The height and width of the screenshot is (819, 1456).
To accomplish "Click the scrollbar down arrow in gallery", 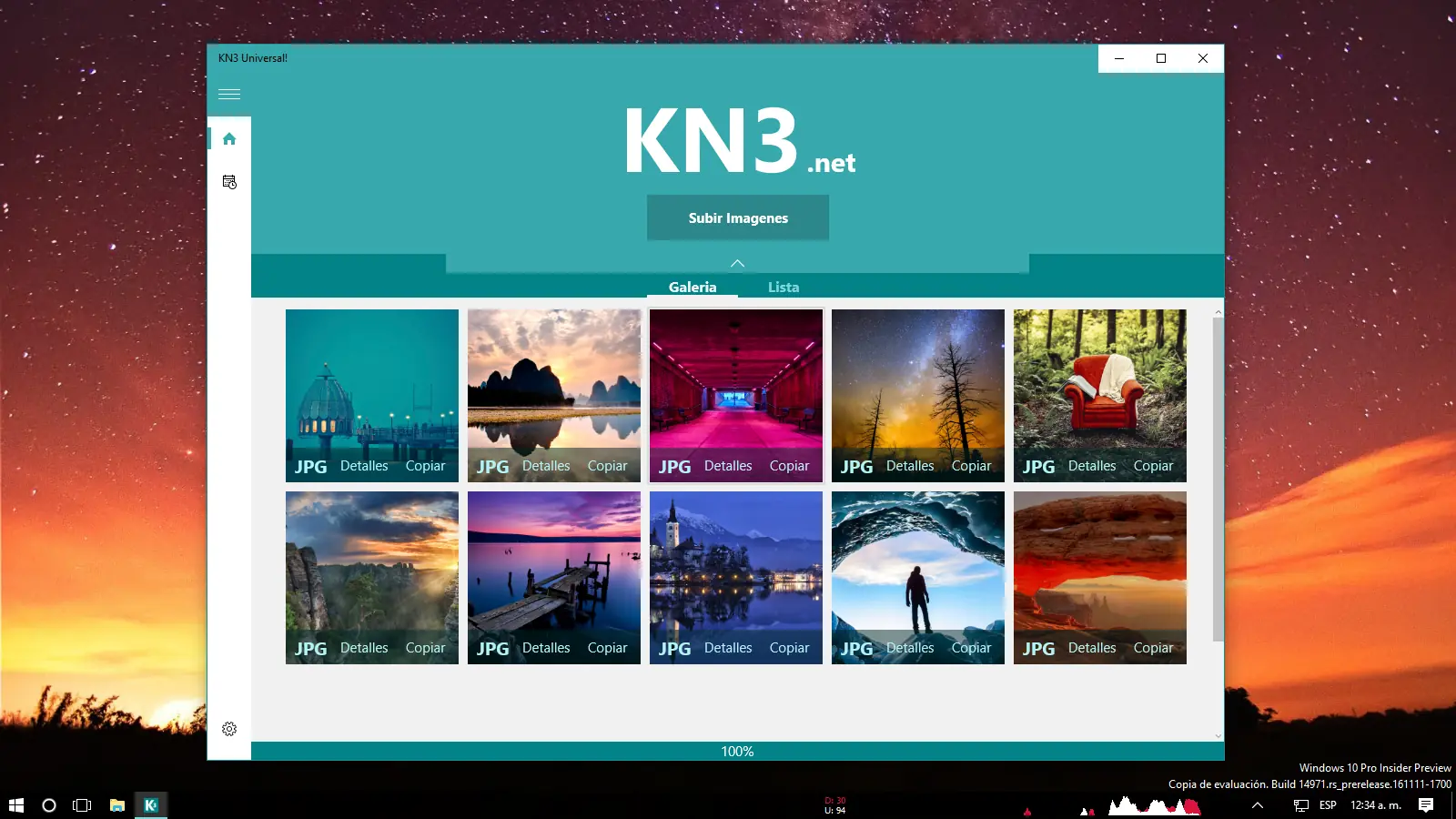I will pyautogui.click(x=1218, y=735).
